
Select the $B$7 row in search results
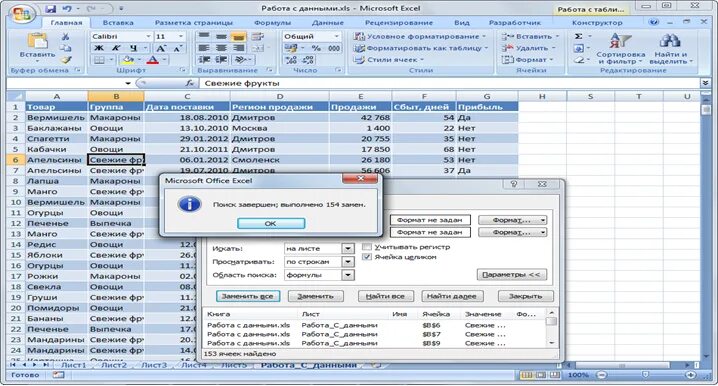[x=375, y=334]
